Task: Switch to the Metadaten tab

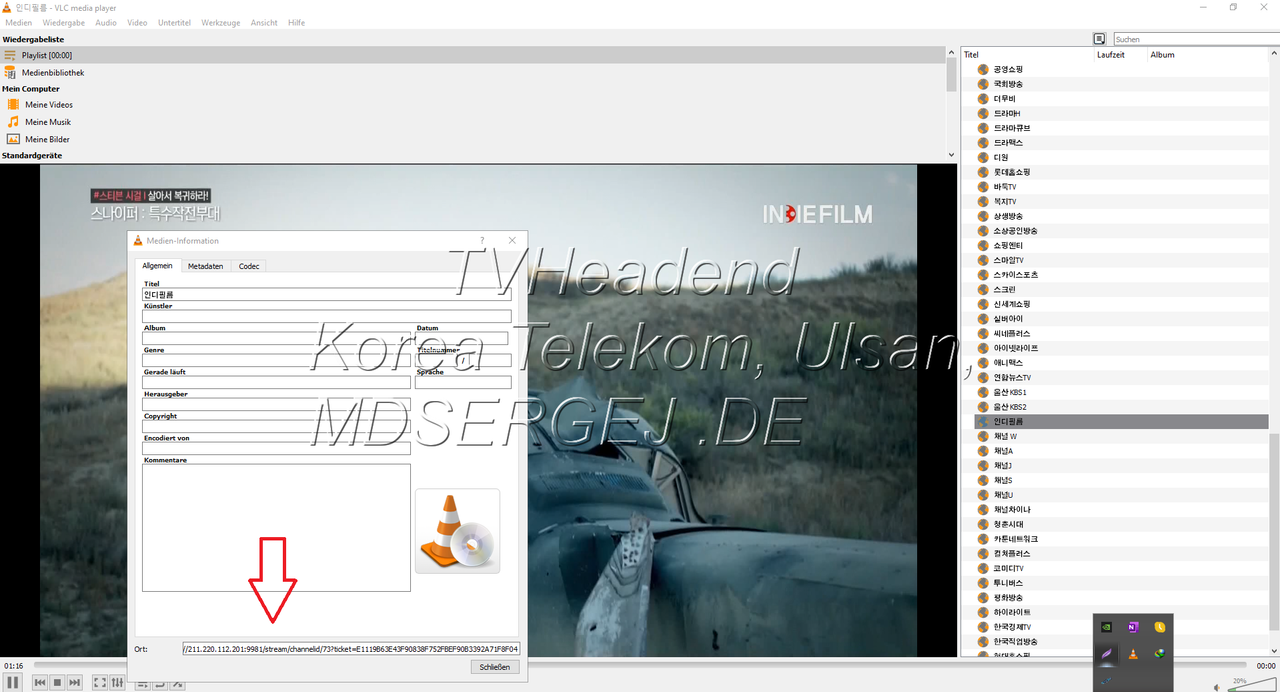Action: (x=205, y=266)
